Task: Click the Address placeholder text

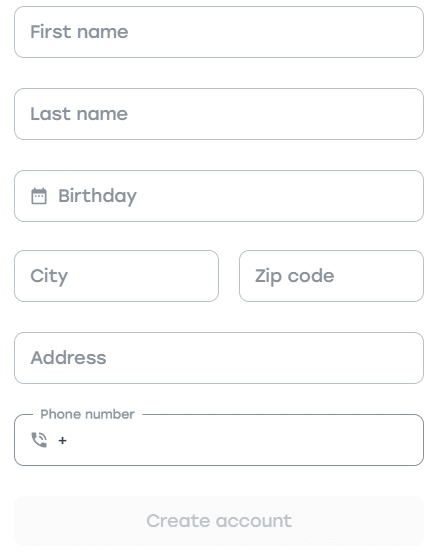Action: tap(68, 358)
